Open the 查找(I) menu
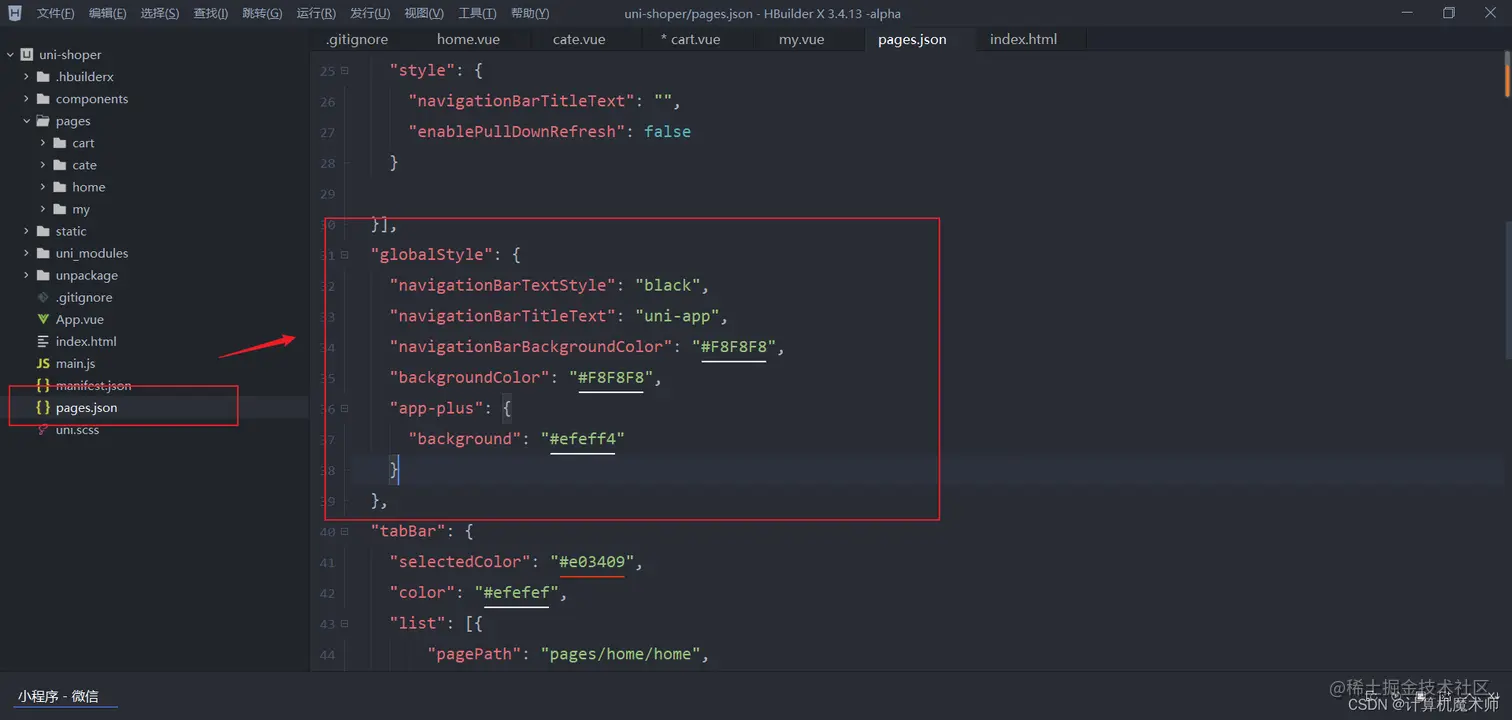 click(211, 13)
